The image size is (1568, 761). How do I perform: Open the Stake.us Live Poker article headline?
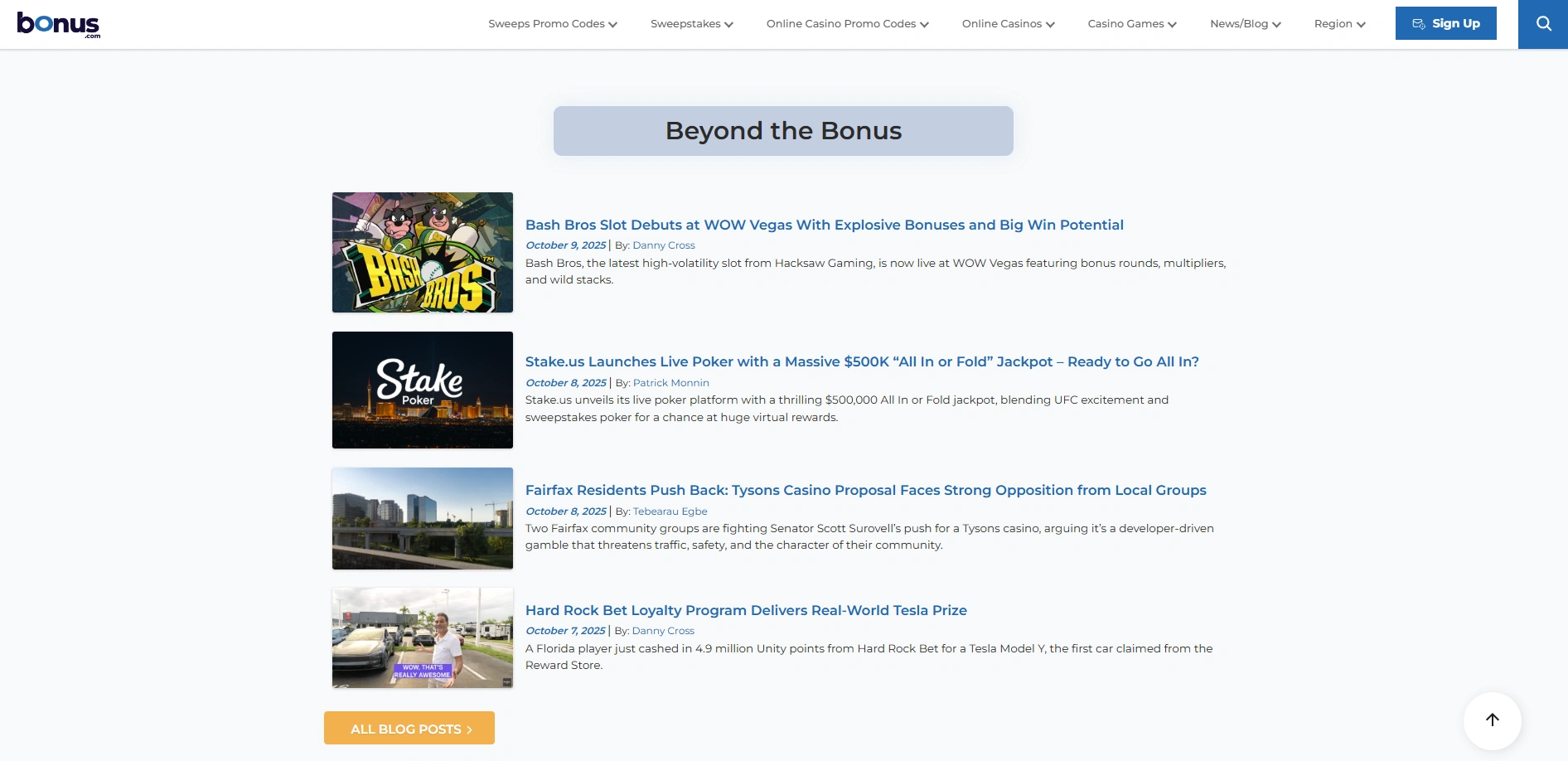(x=862, y=361)
